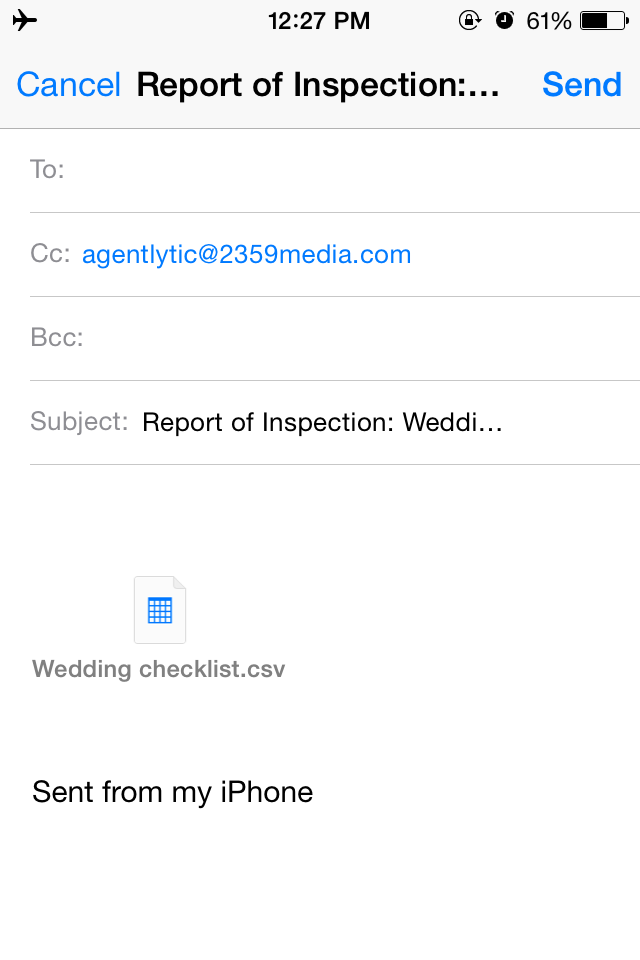Tap the battery icon in status bar
This screenshot has height=960, width=640.
(604, 21)
